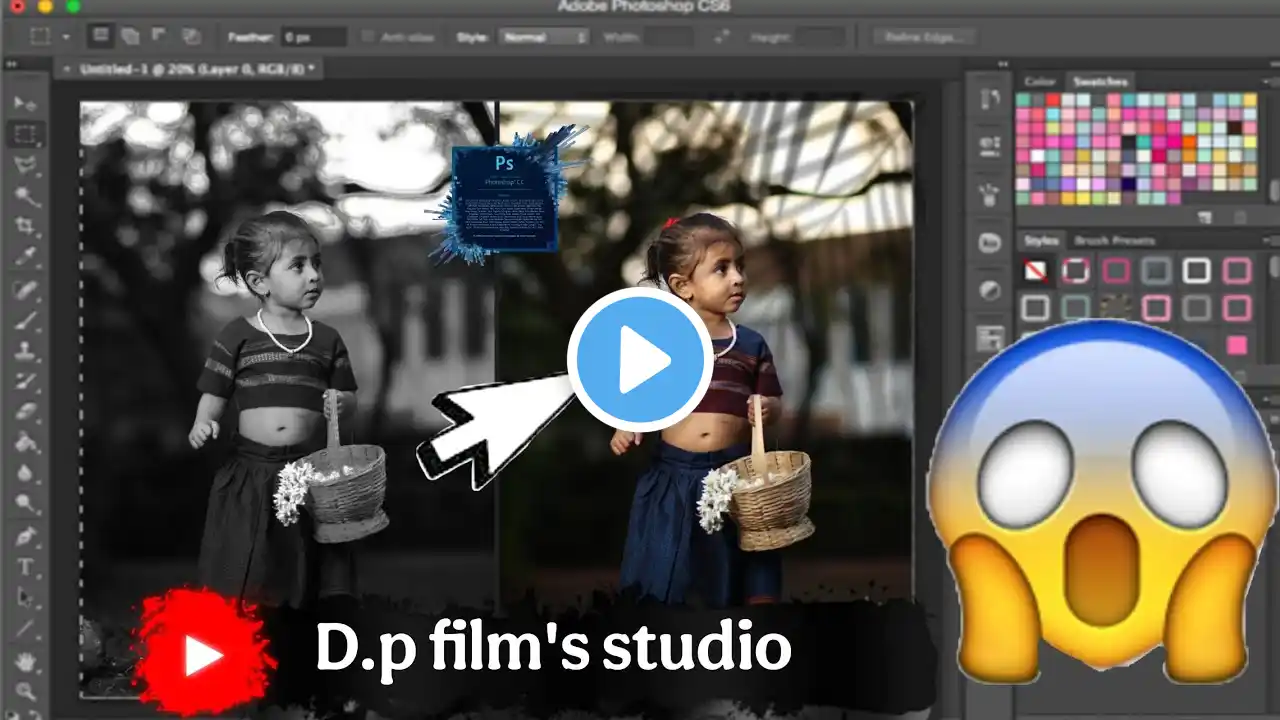Click the blue play button overlay
1280x720 pixels.
(640, 359)
